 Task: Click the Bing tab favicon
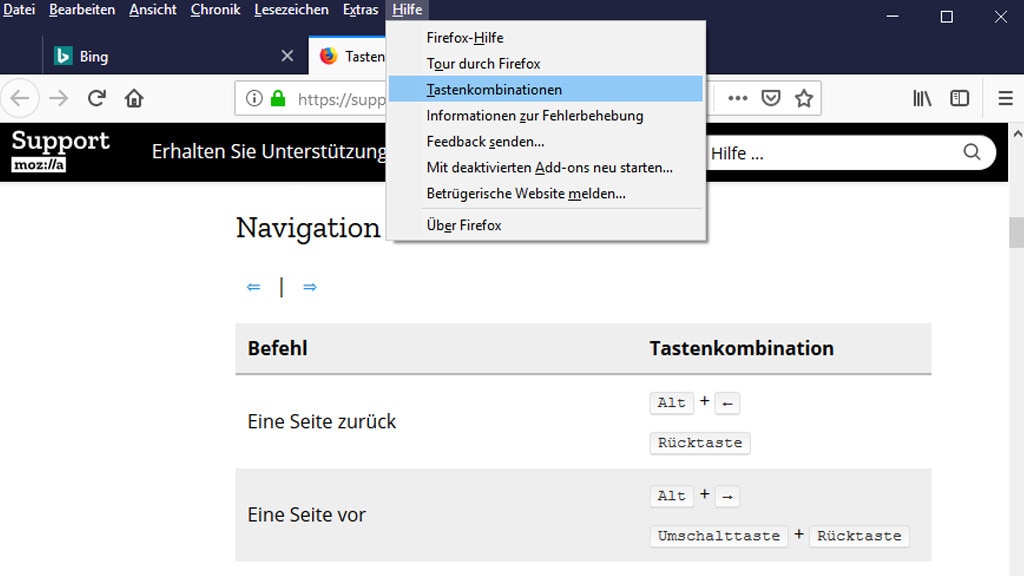coord(63,56)
